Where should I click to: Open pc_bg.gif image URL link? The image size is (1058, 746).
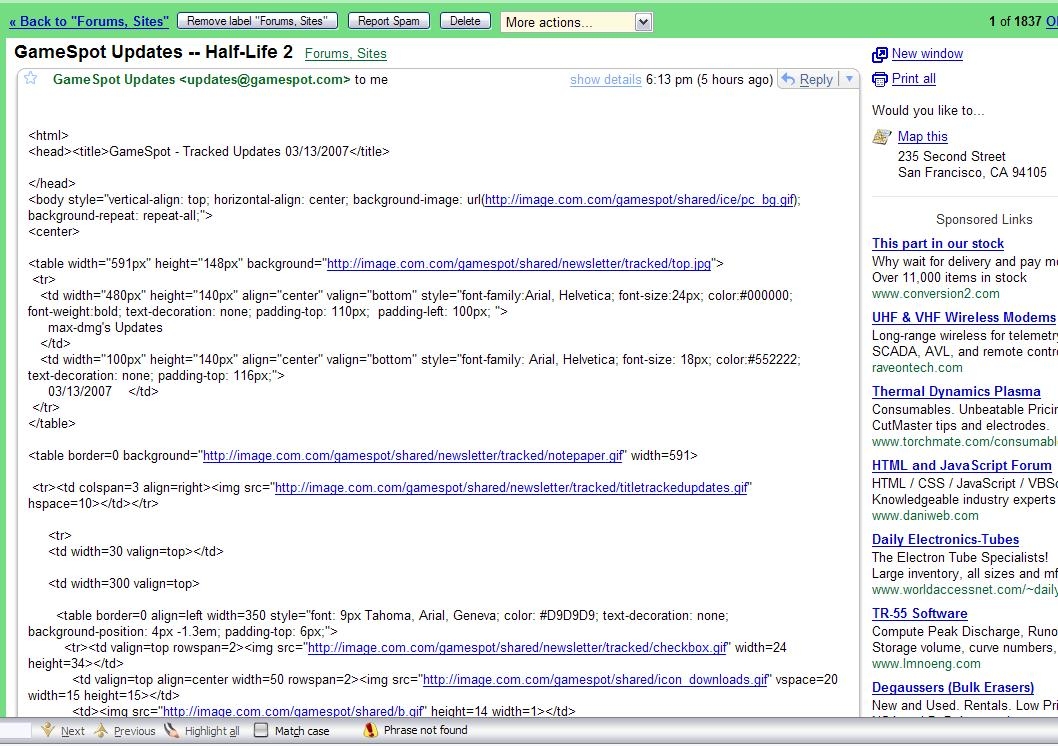click(640, 200)
